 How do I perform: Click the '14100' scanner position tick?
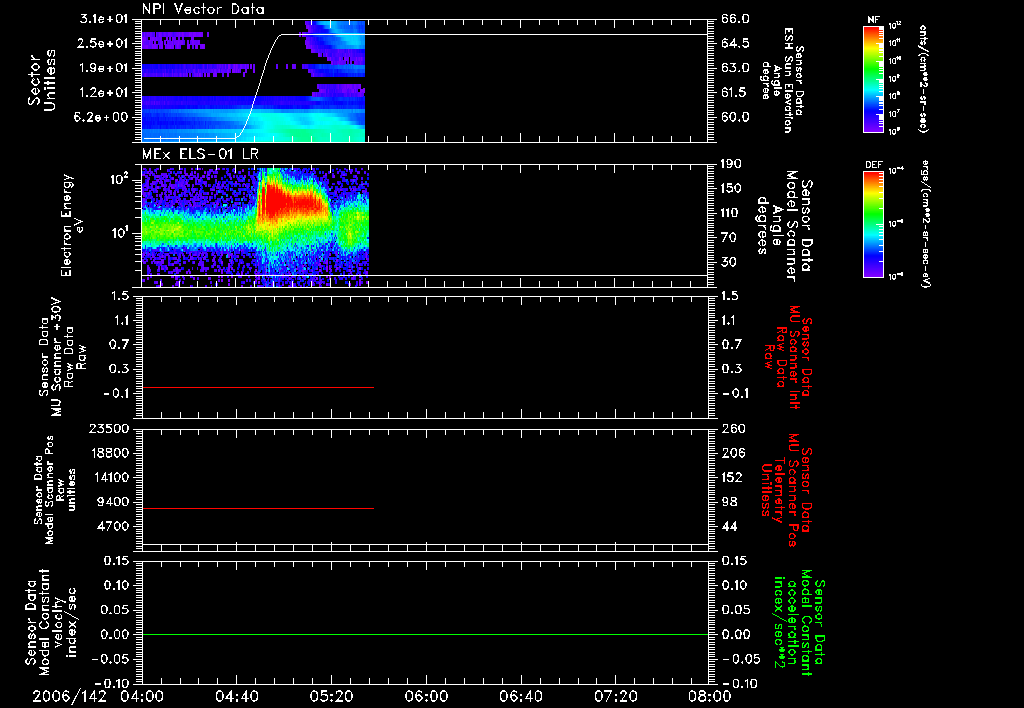coord(111,478)
